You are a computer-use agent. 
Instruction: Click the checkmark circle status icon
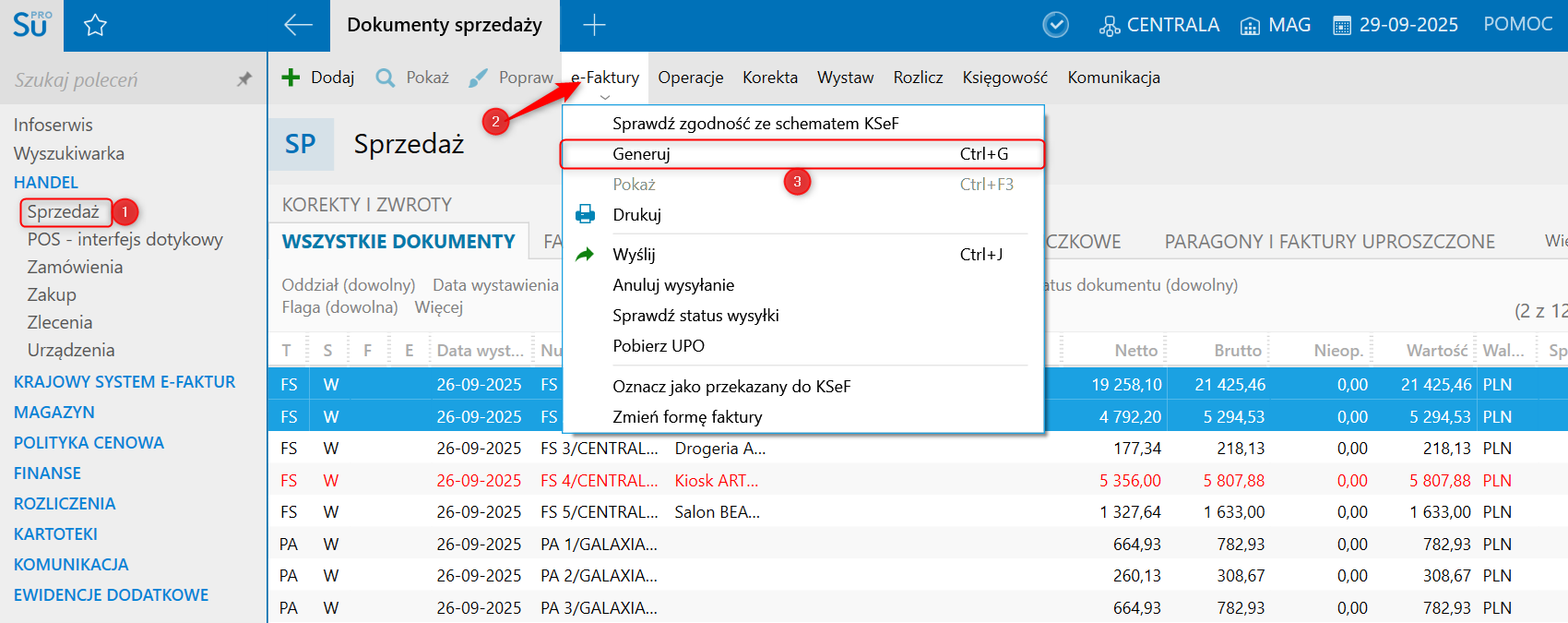pyautogui.click(x=1055, y=25)
